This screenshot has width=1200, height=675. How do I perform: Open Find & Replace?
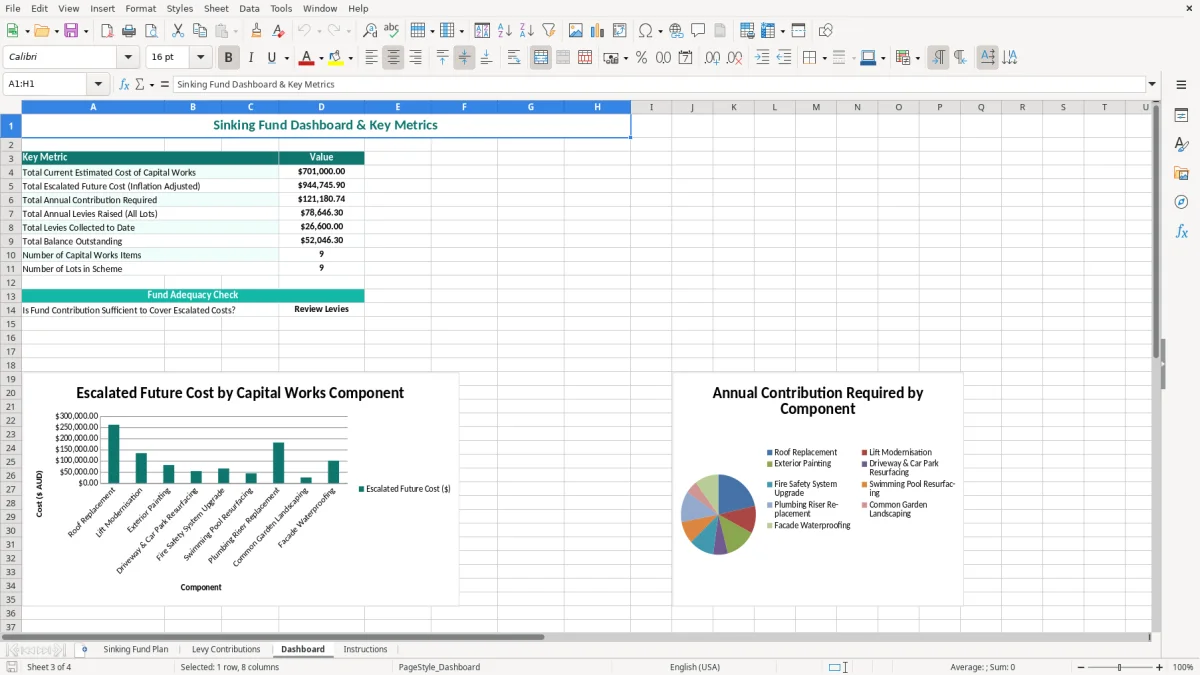(370, 31)
